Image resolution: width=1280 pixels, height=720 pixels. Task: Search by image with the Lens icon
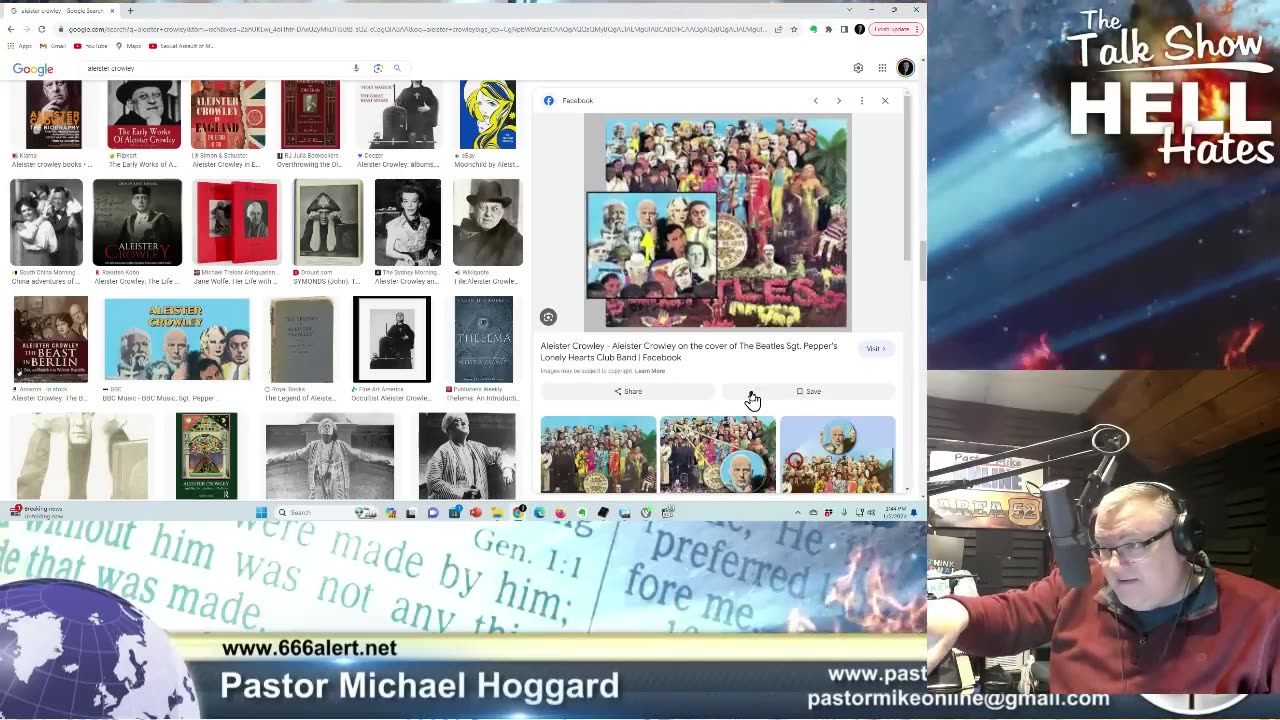(x=377, y=68)
